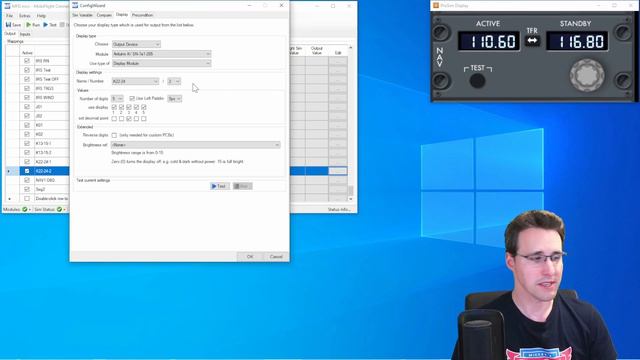The width and height of the screenshot is (640, 360).
Task: Click the green Sim Status check icon
Action: pos(59,209)
